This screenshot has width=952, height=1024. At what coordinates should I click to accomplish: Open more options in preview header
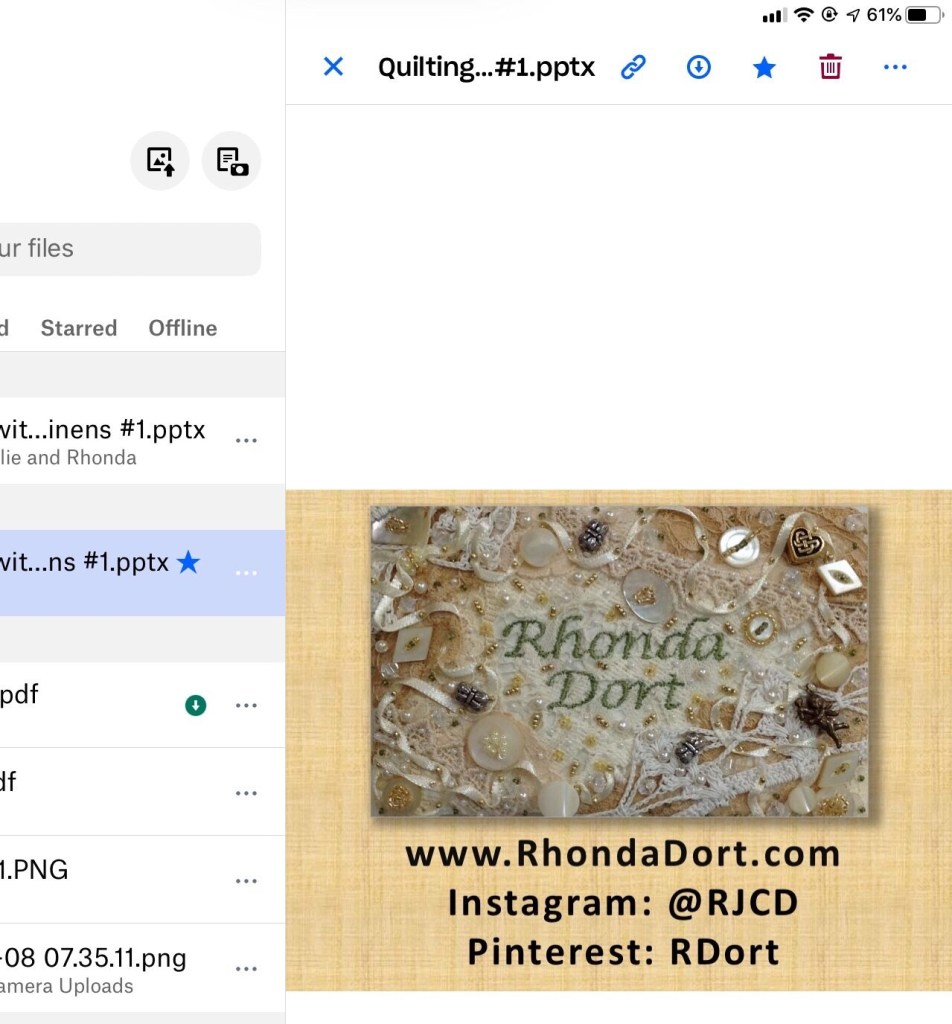pos(895,67)
